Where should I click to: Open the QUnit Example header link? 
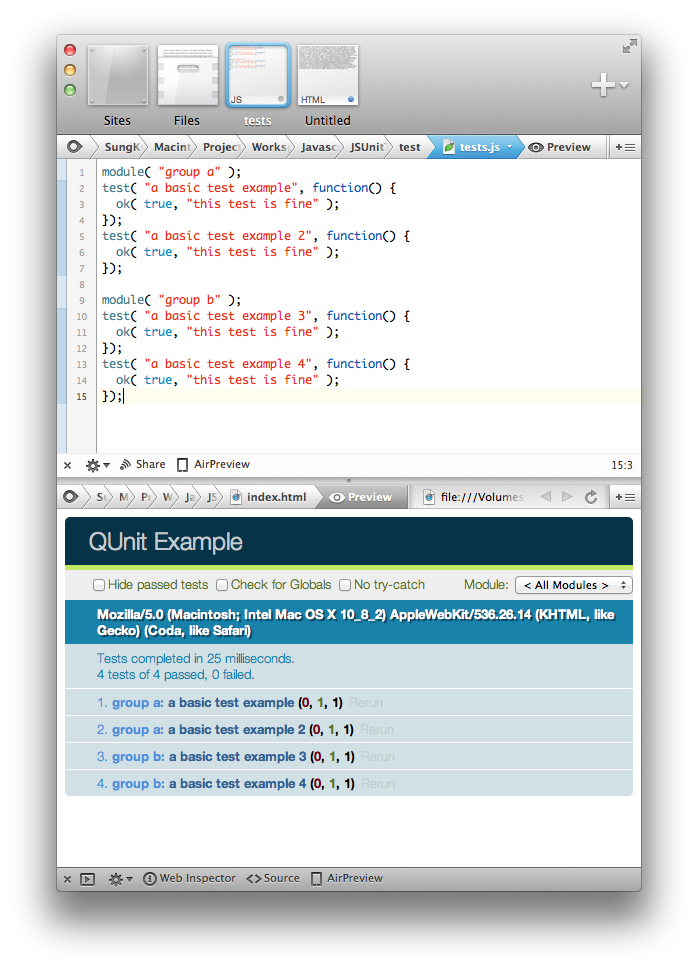point(165,541)
